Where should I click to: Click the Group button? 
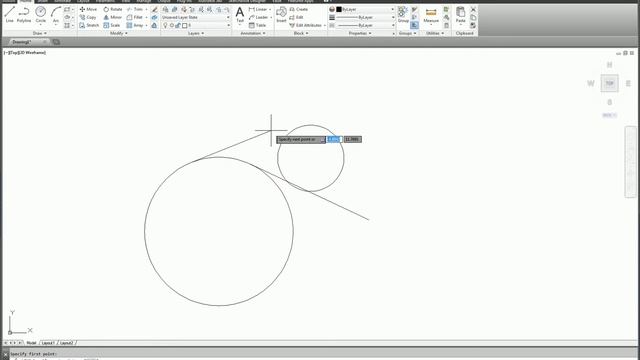403,15
